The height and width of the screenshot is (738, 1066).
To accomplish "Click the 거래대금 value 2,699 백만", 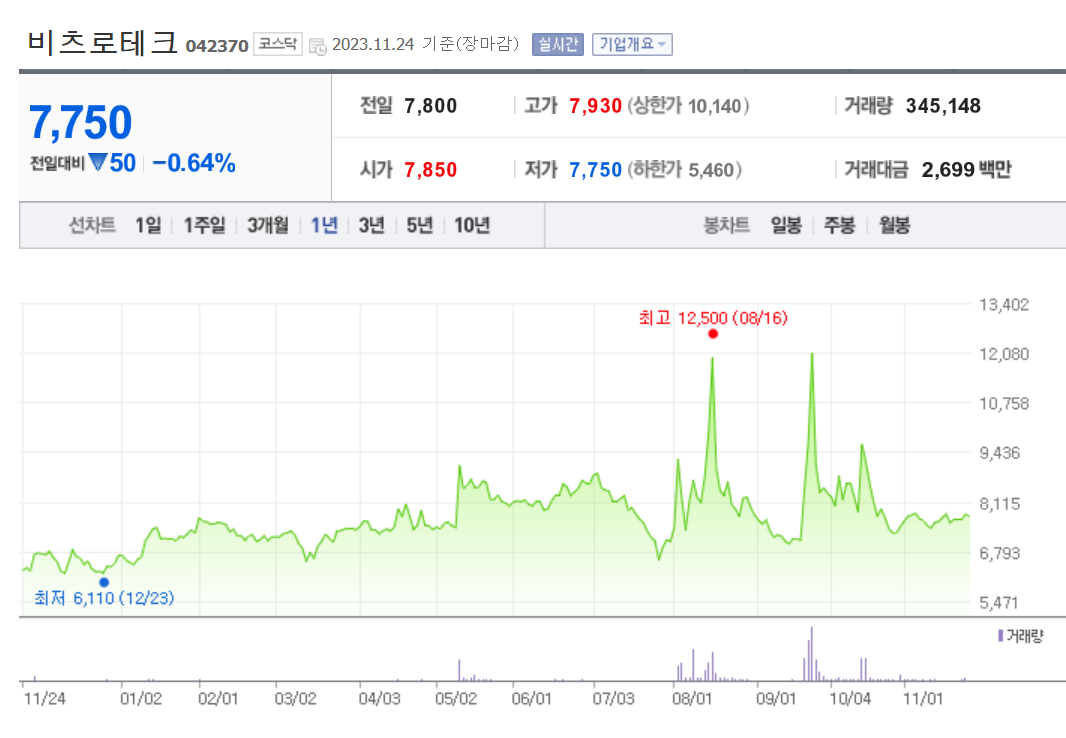I will click(x=966, y=170).
